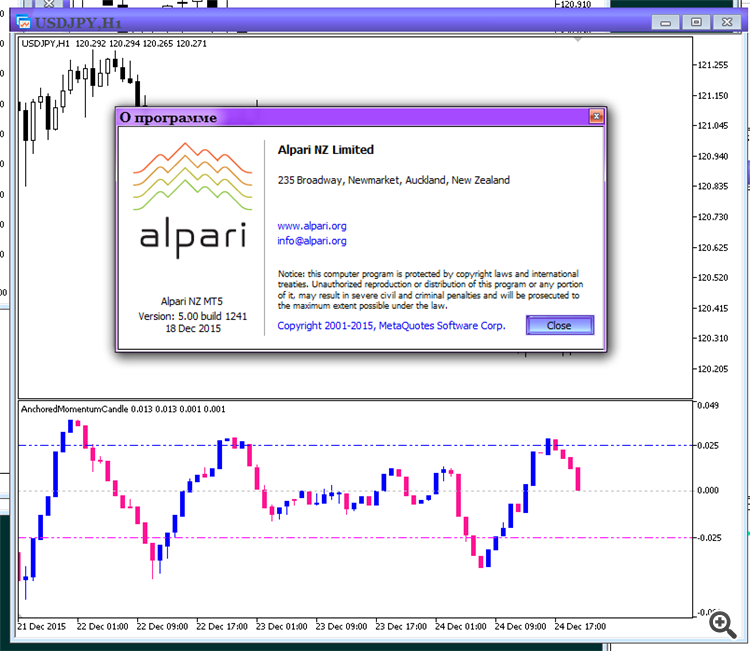The image size is (750, 651).
Task: Click the Close button in the About dialog
Action: [560, 325]
